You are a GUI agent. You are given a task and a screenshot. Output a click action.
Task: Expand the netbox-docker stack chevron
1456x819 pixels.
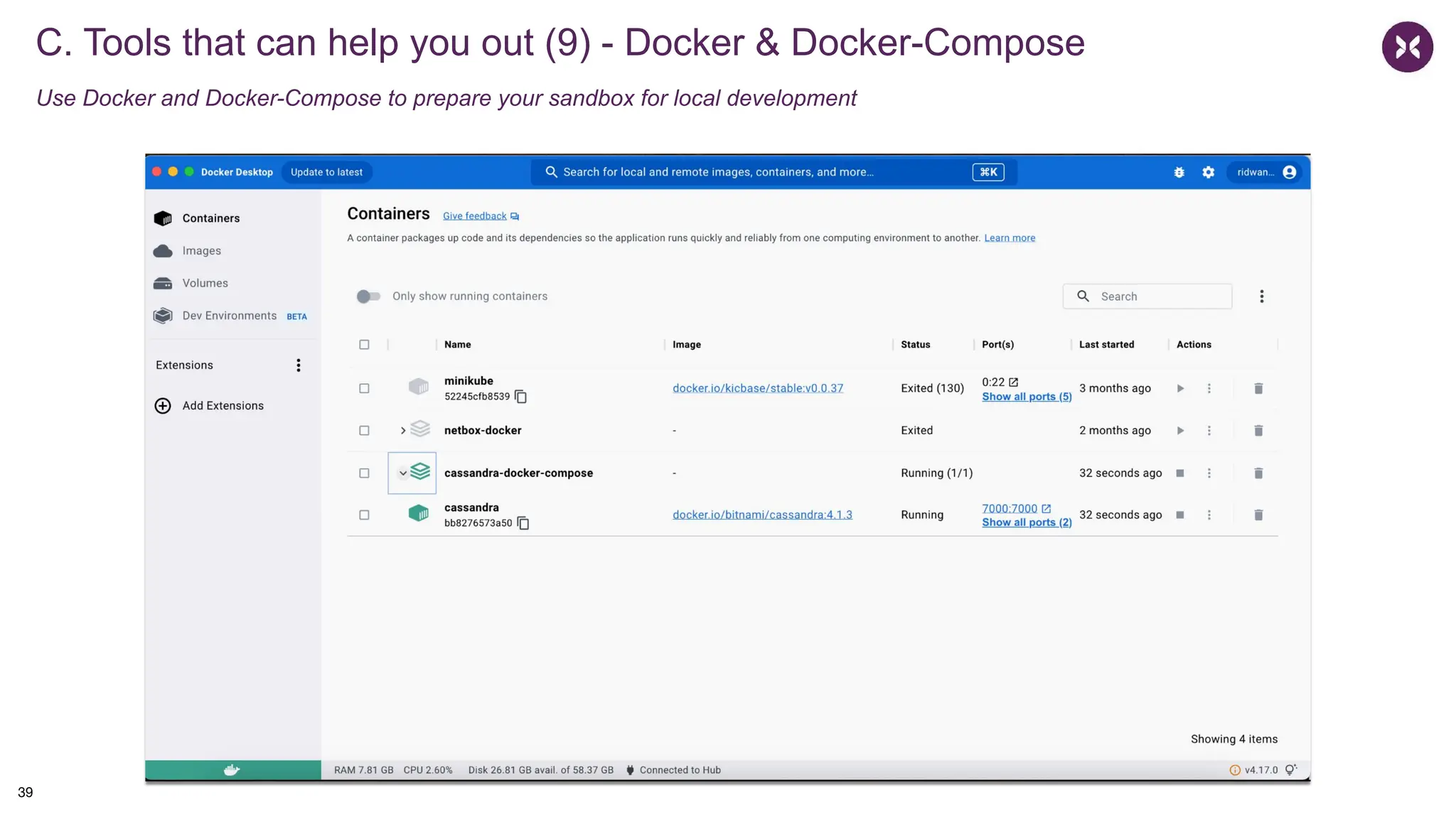point(403,431)
